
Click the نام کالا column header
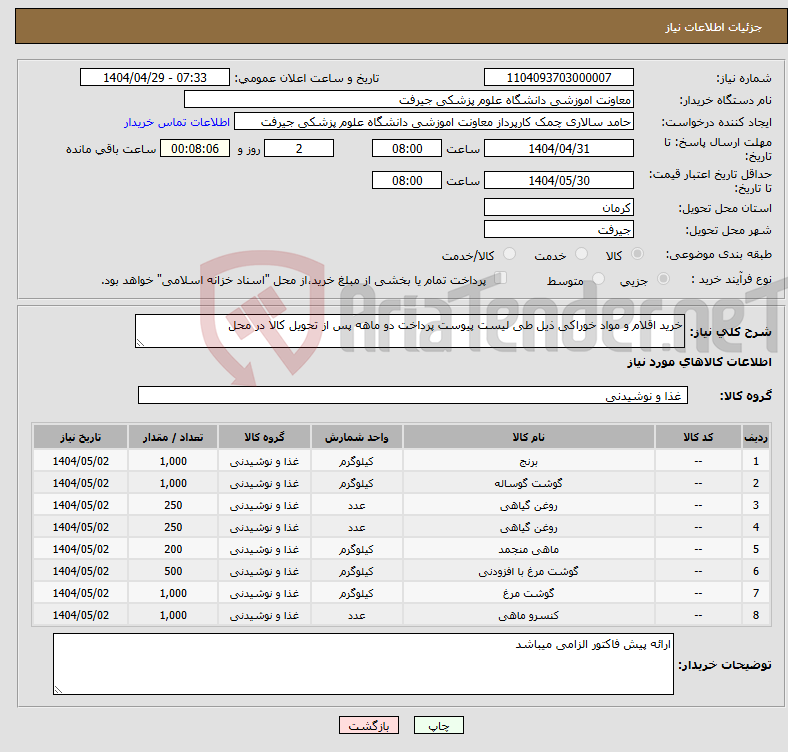pos(528,437)
